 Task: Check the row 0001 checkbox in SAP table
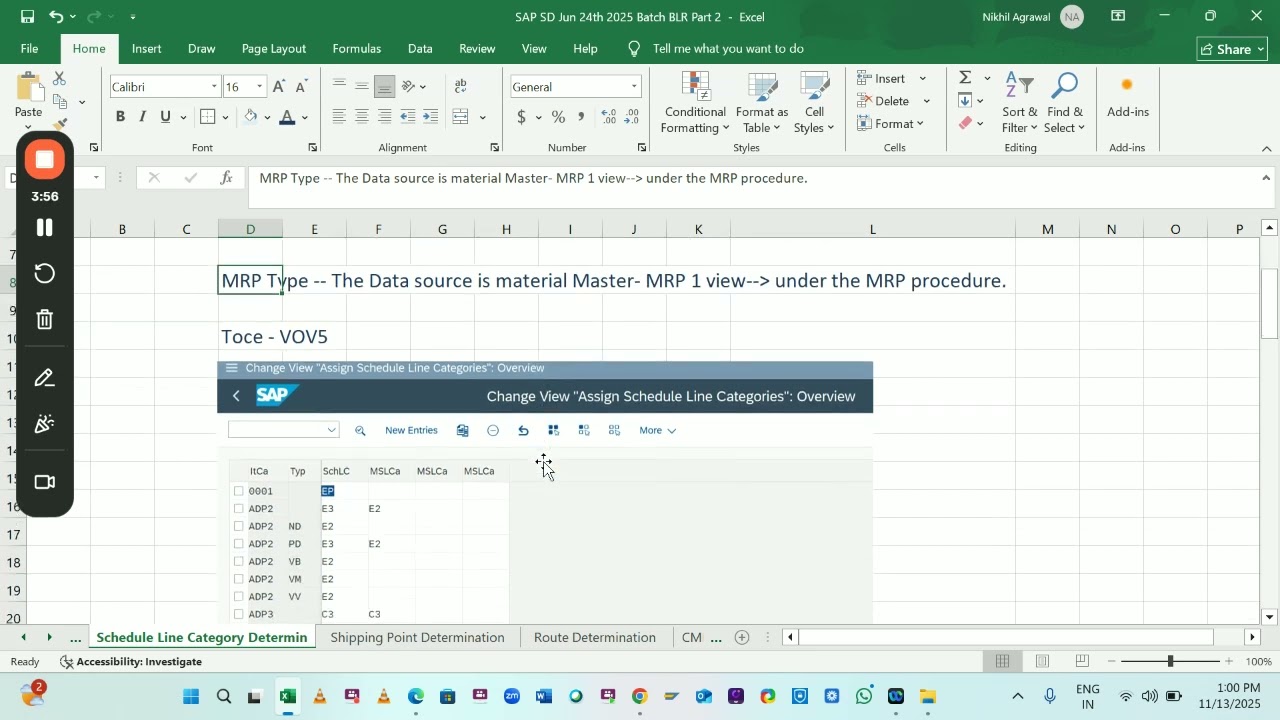(238, 491)
